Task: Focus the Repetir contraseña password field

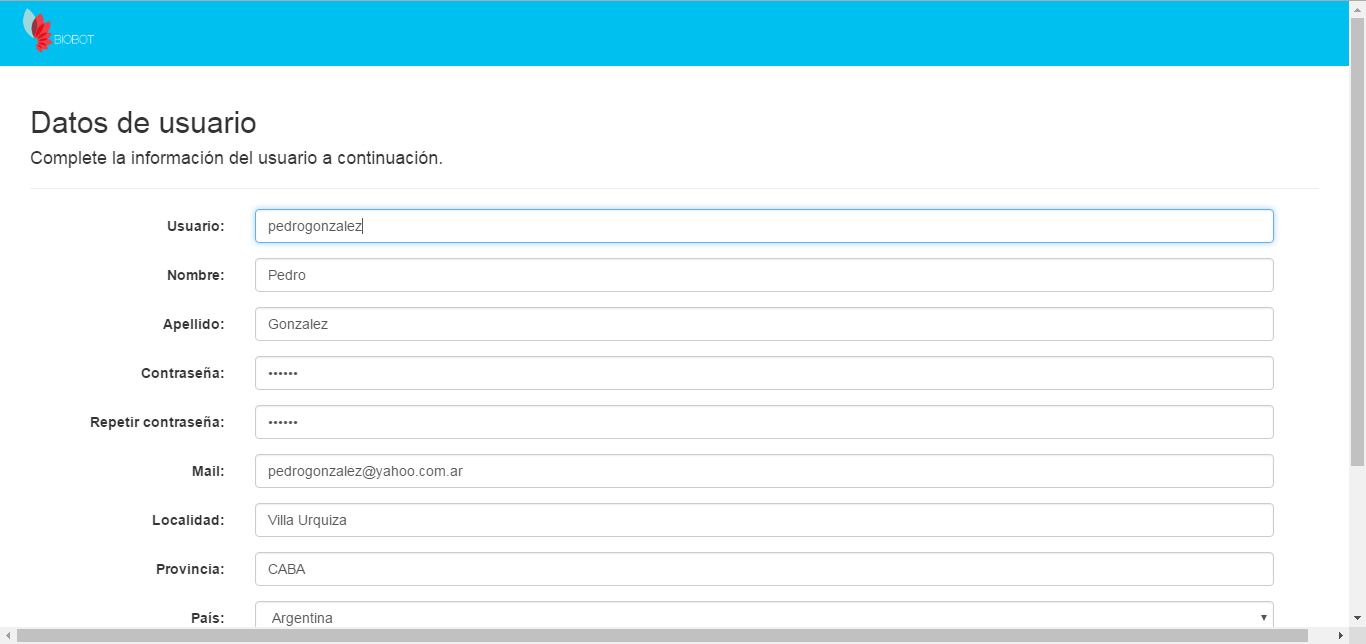Action: pos(763,422)
